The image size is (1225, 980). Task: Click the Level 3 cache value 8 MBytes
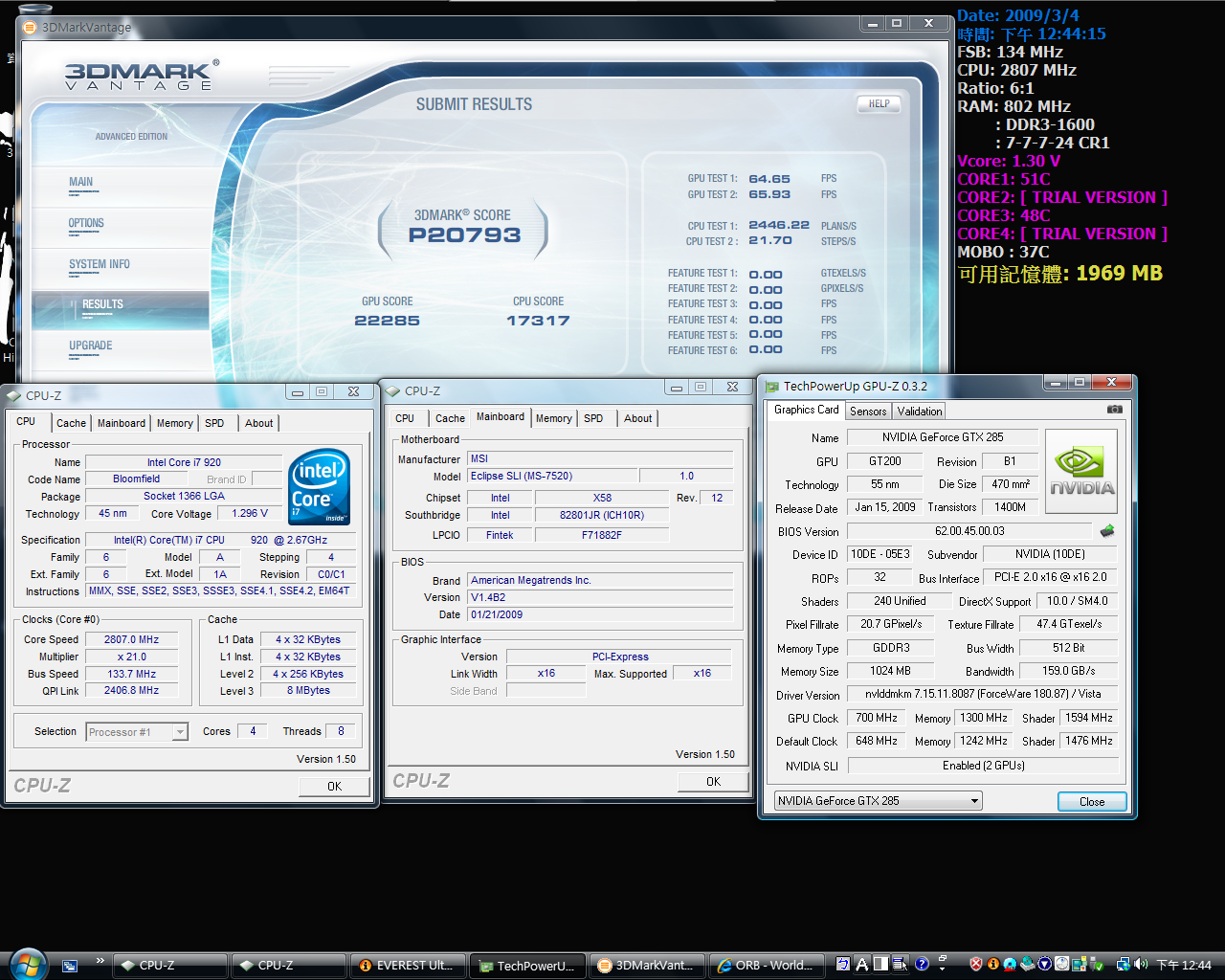[x=308, y=690]
